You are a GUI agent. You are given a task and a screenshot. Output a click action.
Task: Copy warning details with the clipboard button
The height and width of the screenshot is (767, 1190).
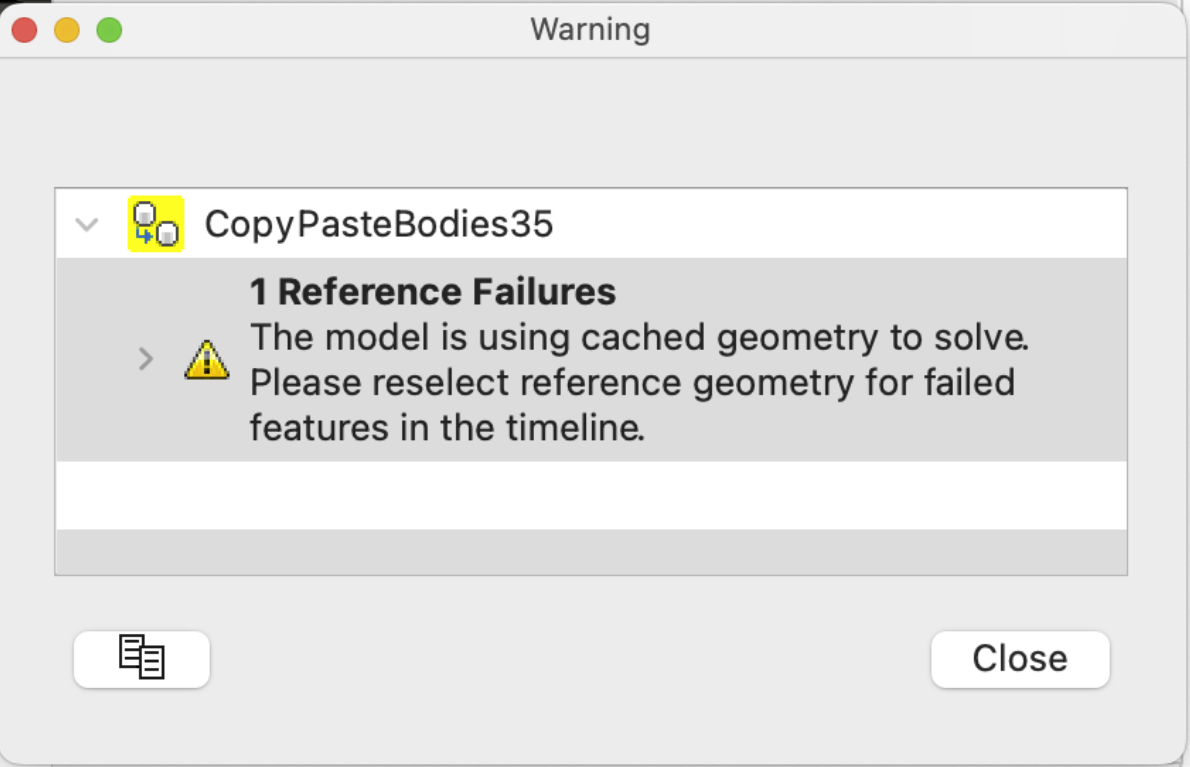pos(142,659)
